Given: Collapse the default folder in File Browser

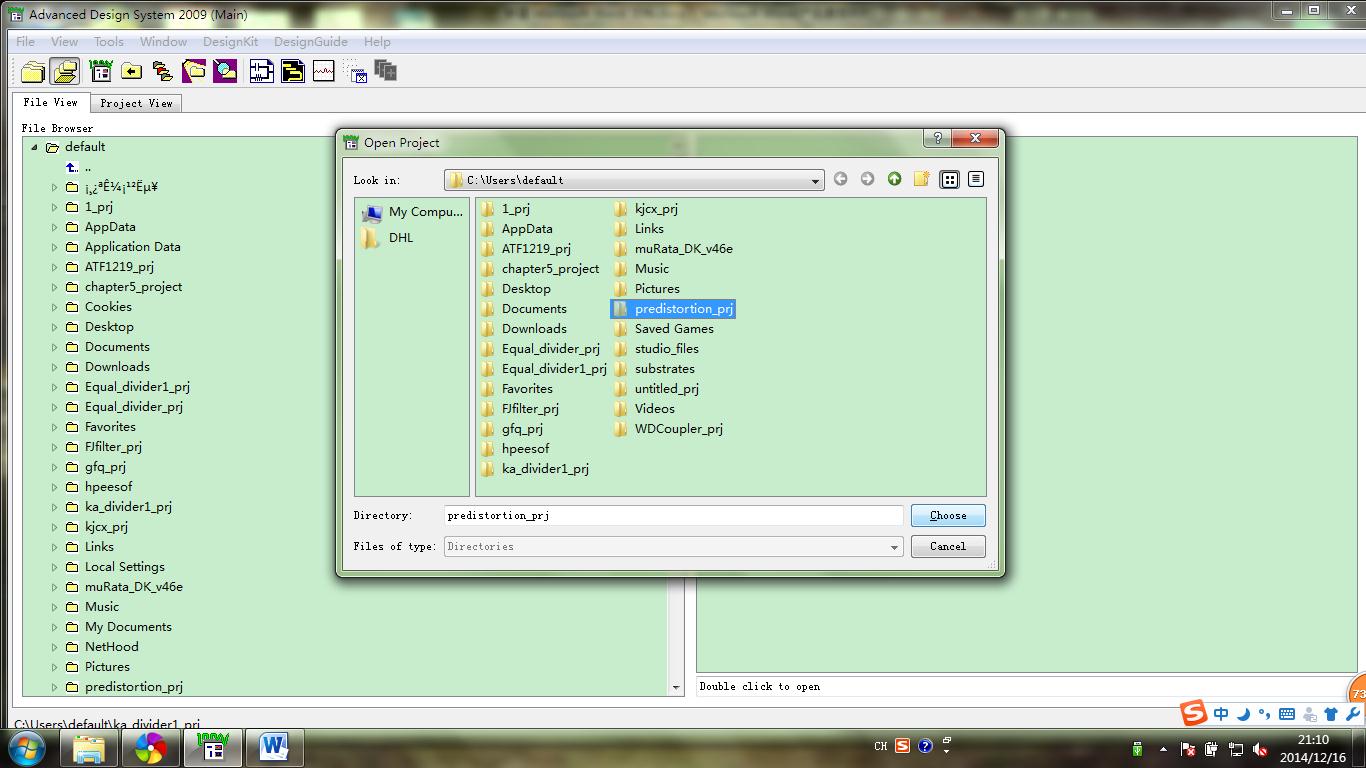Looking at the screenshot, I should [x=34, y=147].
